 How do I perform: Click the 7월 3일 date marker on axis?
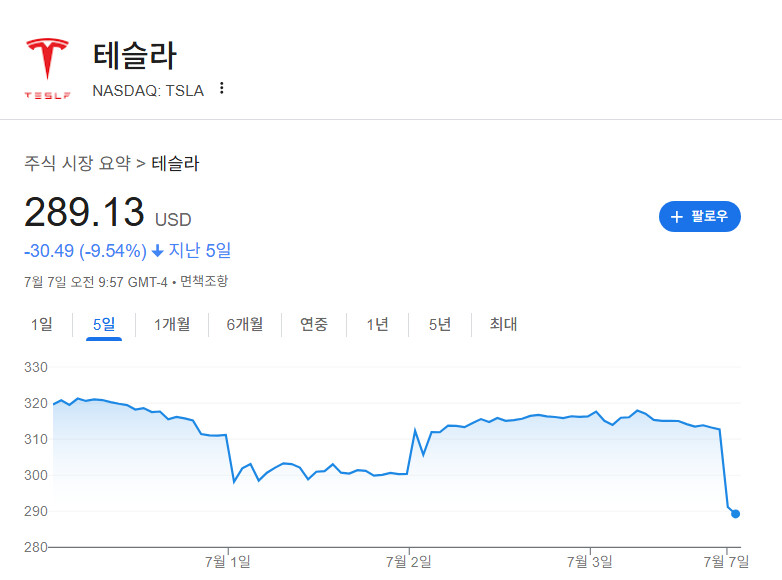591,564
